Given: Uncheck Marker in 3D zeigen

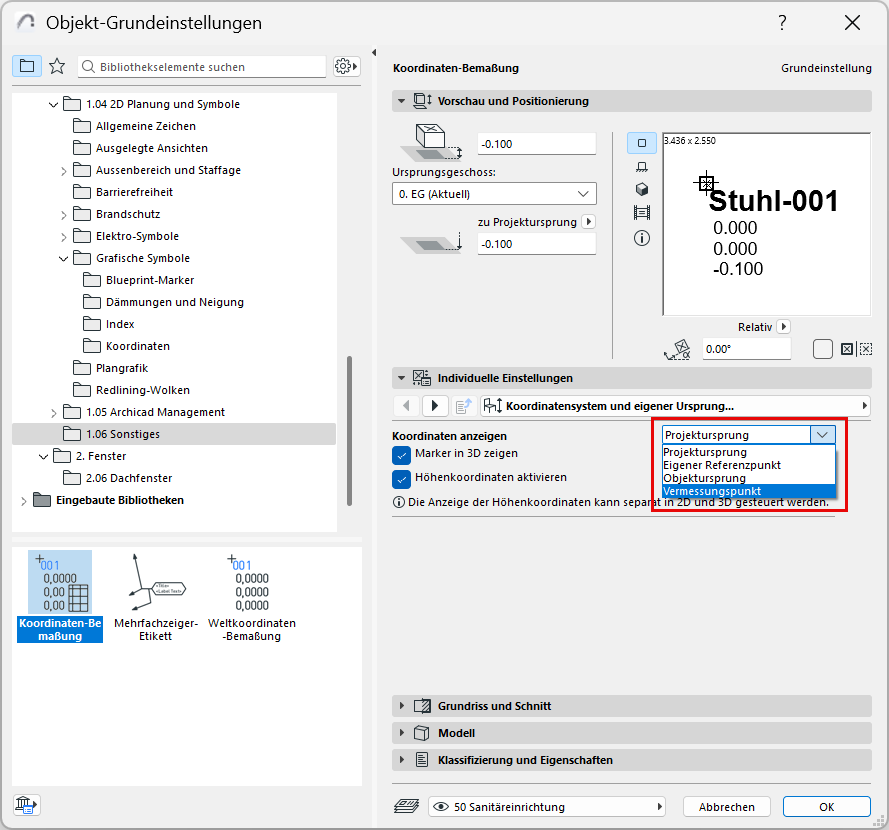Looking at the screenshot, I should (x=401, y=455).
